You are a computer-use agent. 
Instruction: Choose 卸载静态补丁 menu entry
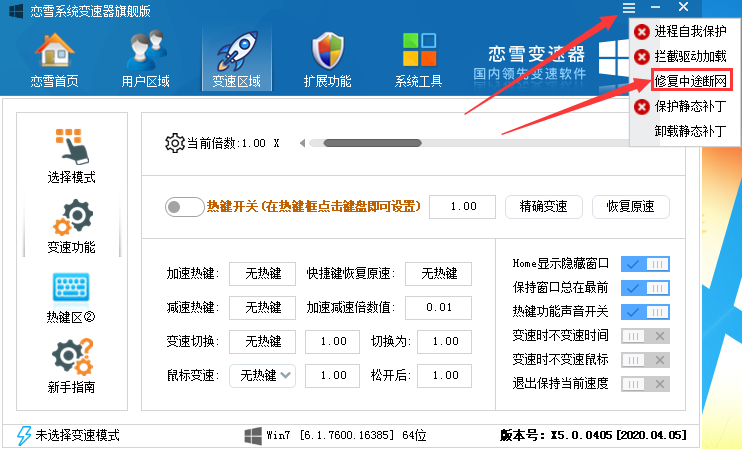(x=690, y=131)
